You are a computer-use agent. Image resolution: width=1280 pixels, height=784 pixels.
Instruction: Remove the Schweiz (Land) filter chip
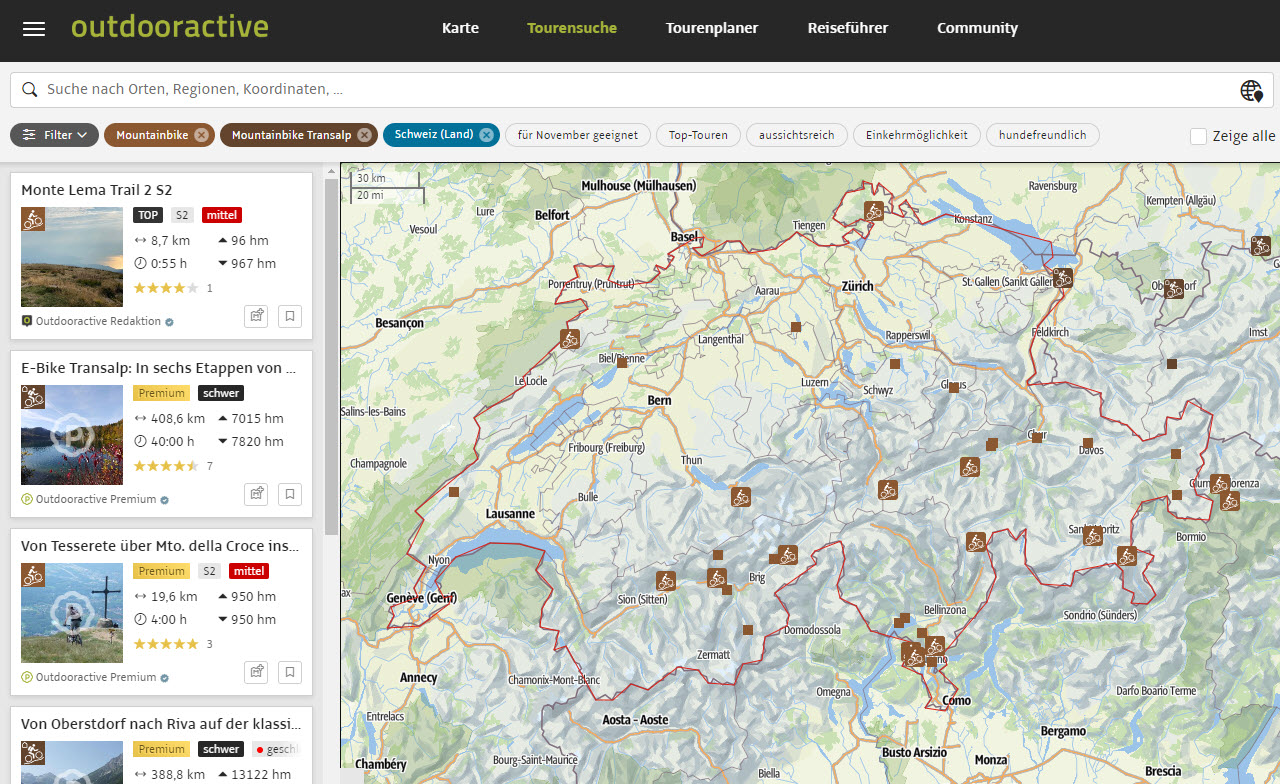(x=486, y=135)
